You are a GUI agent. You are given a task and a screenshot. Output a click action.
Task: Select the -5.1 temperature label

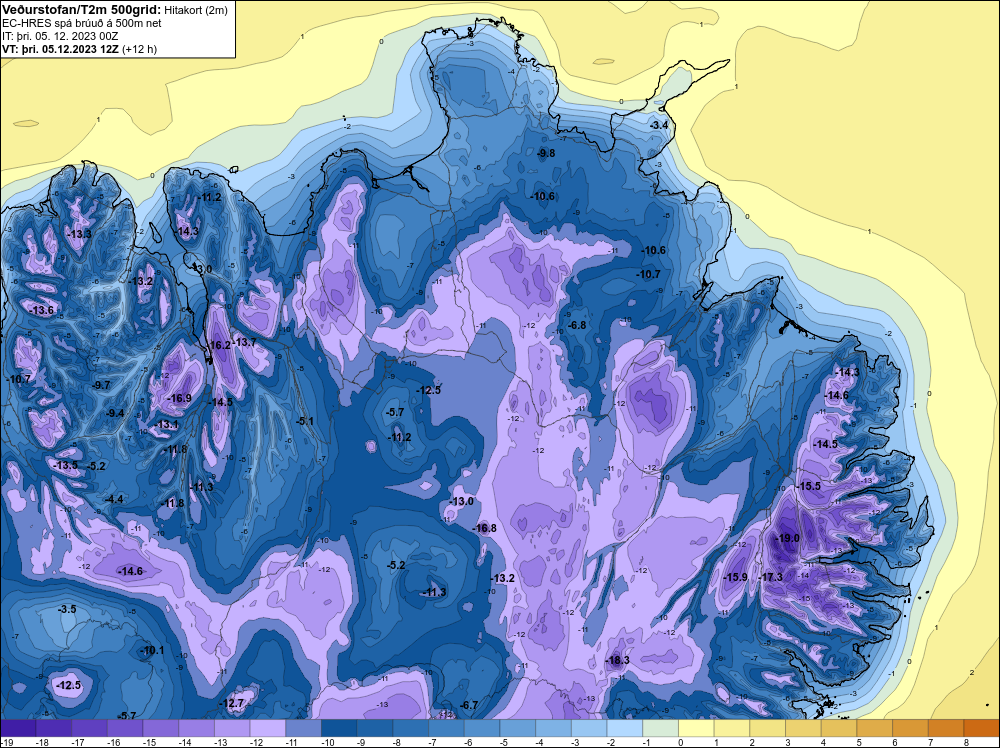click(305, 421)
